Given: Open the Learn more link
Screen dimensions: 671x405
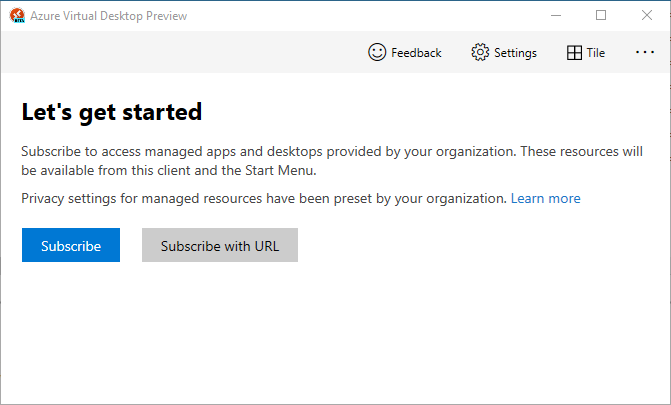Looking at the screenshot, I should click(546, 198).
